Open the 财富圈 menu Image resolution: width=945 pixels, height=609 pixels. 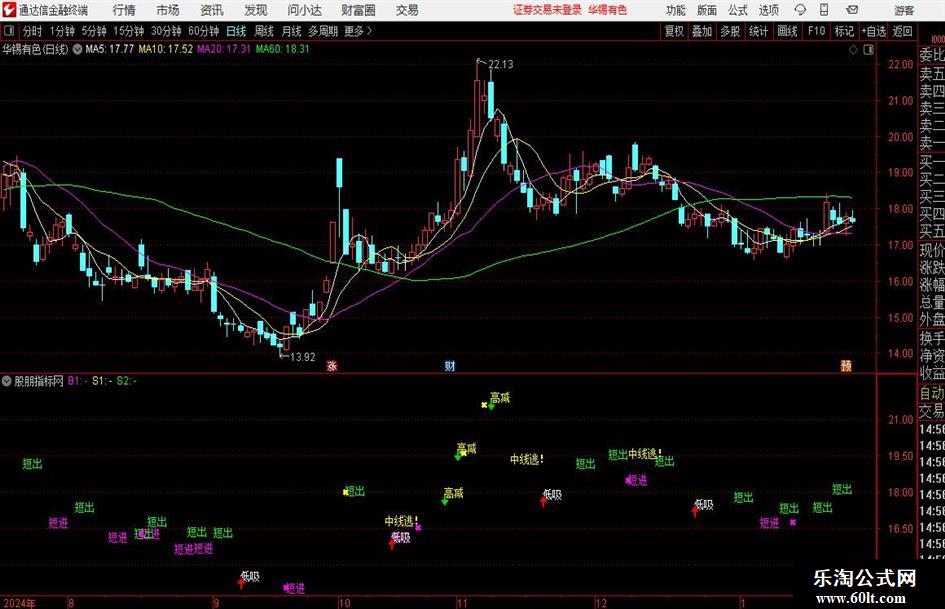(x=358, y=10)
